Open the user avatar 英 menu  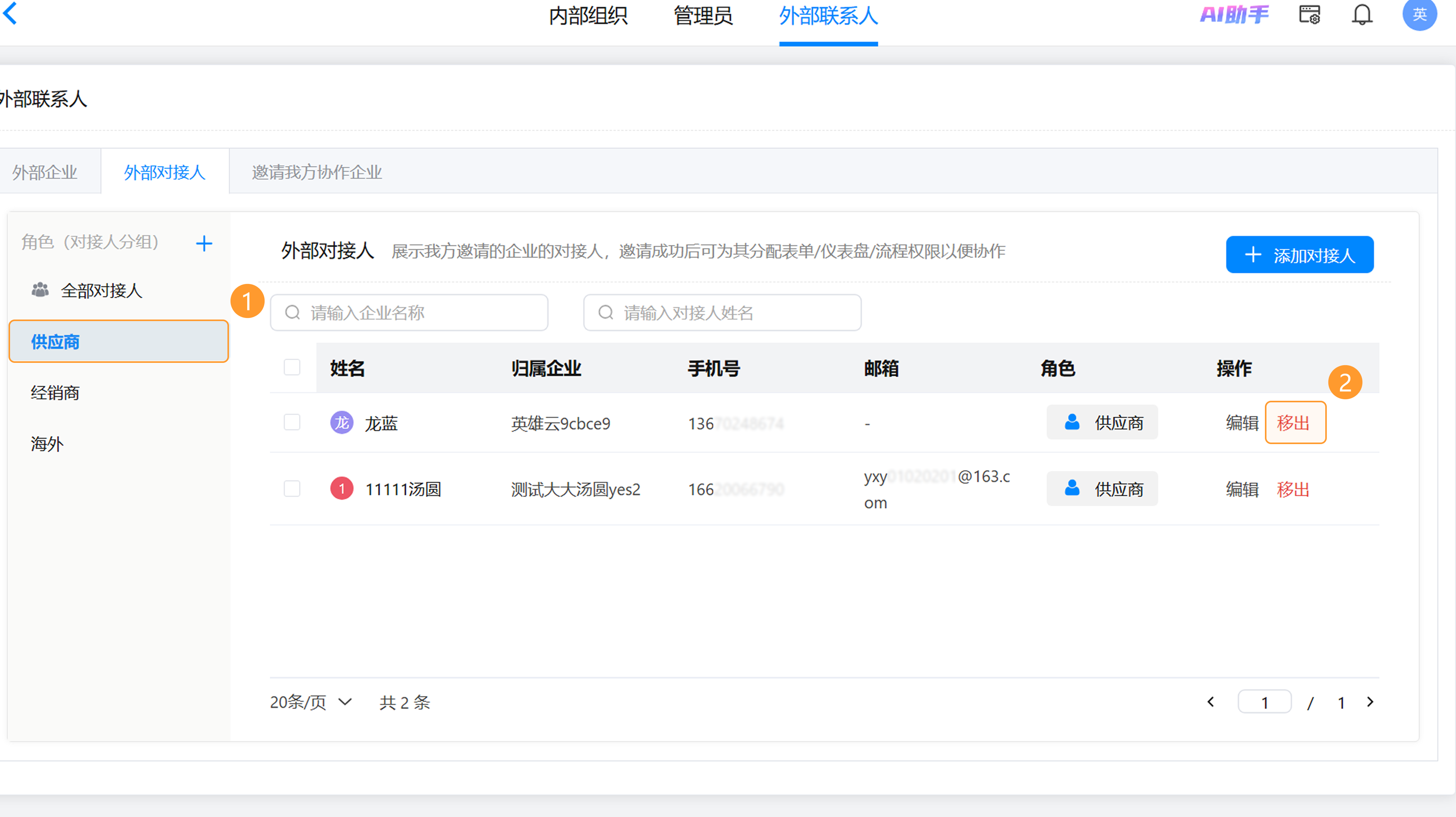coord(1419,14)
